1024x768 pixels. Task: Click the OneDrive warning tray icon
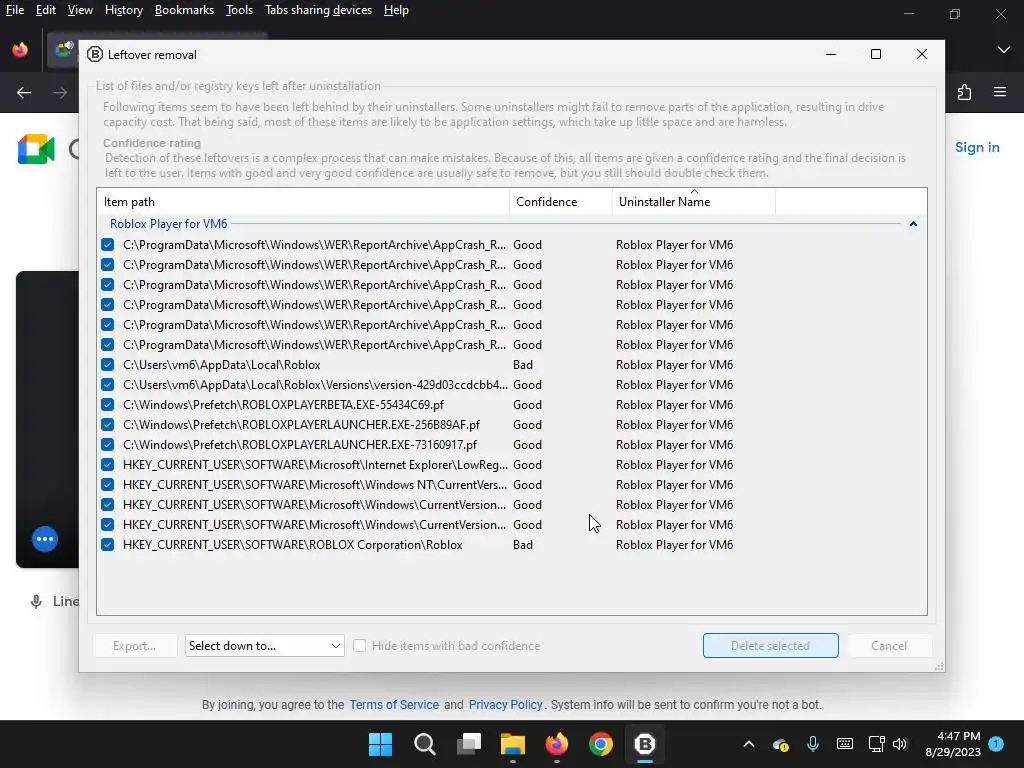[x=780, y=744]
